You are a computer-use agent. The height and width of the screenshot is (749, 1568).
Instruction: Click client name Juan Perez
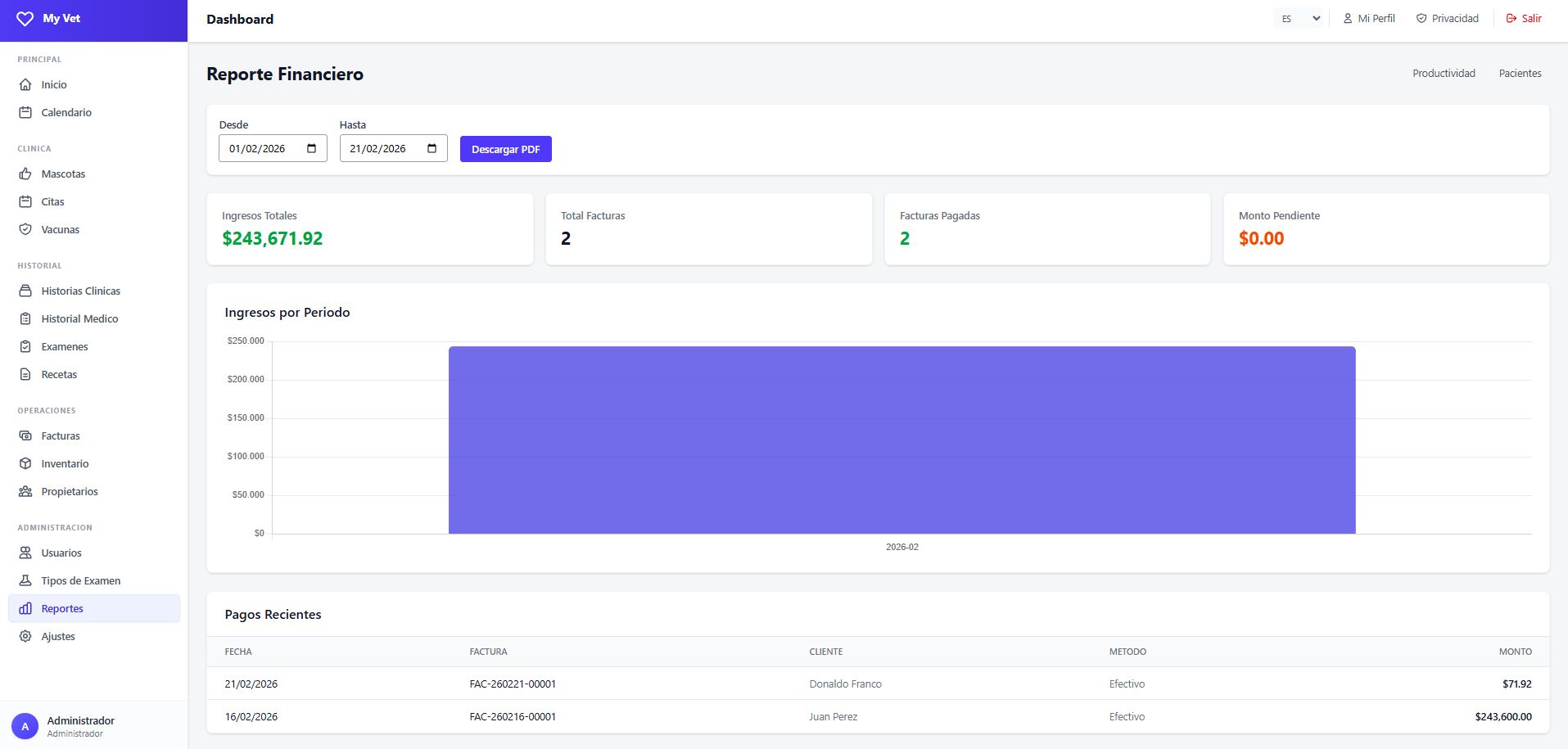pos(834,716)
